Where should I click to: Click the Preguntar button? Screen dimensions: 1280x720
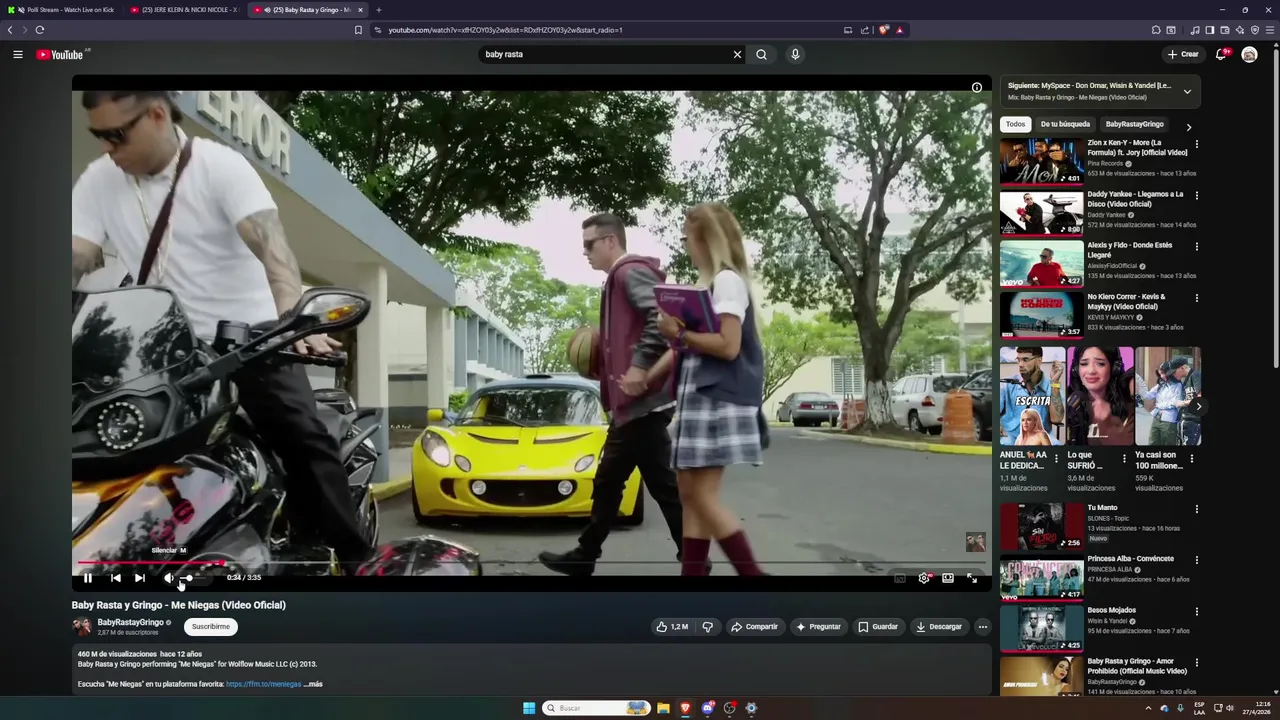coord(818,627)
